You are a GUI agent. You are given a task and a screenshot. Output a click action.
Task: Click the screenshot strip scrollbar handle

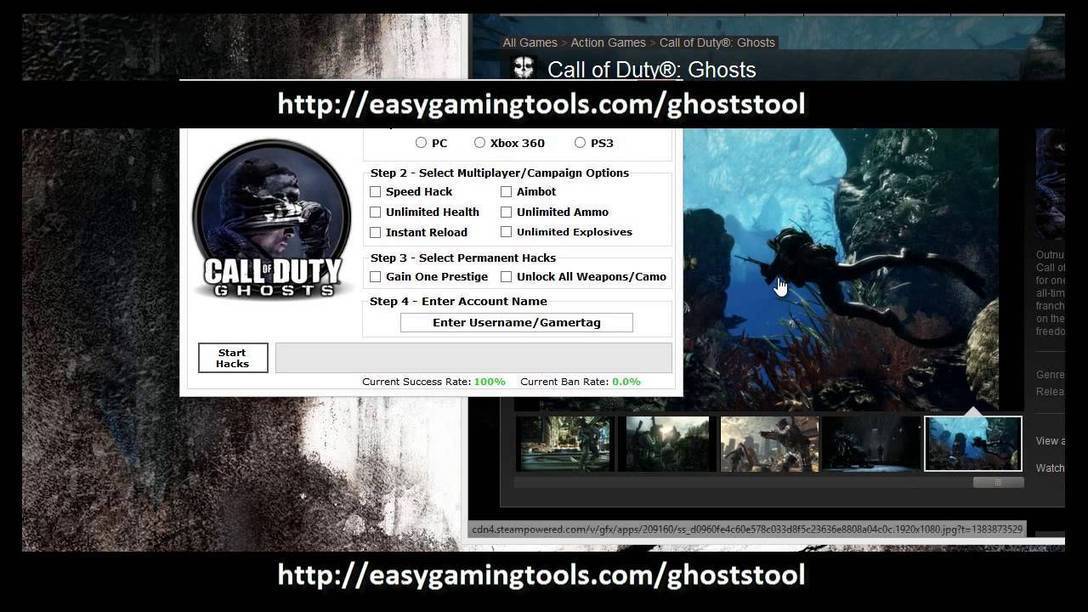[998, 482]
